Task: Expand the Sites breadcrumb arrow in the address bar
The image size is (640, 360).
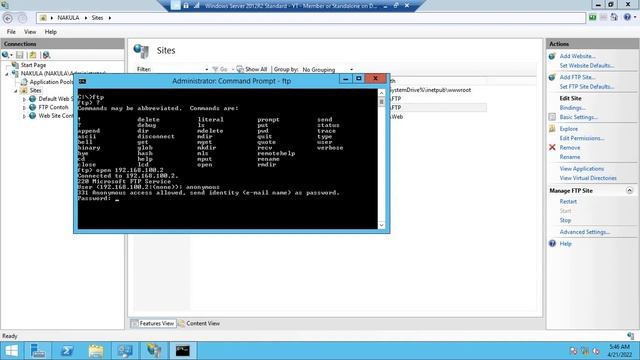Action: pos(110,18)
